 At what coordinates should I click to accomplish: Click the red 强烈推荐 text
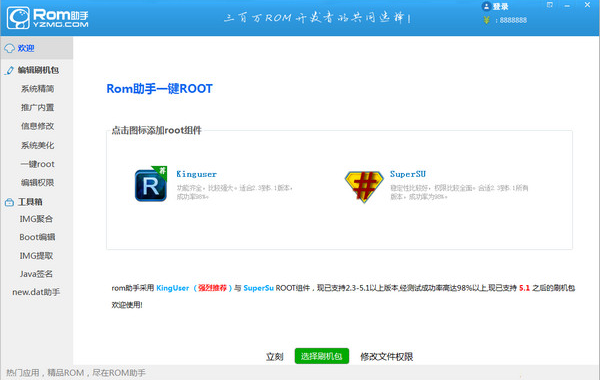pyautogui.click(x=212, y=288)
